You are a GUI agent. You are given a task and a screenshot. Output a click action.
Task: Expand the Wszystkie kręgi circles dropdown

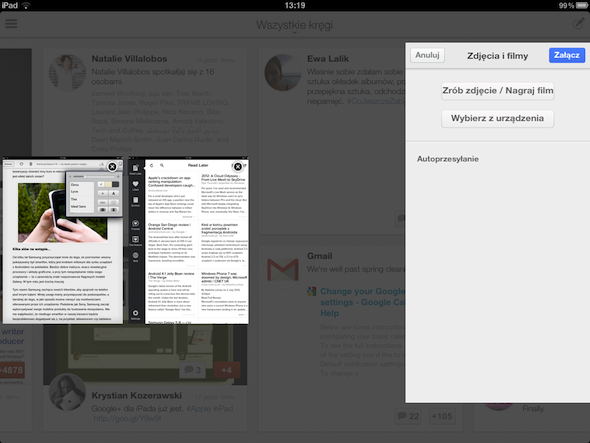tap(295, 26)
